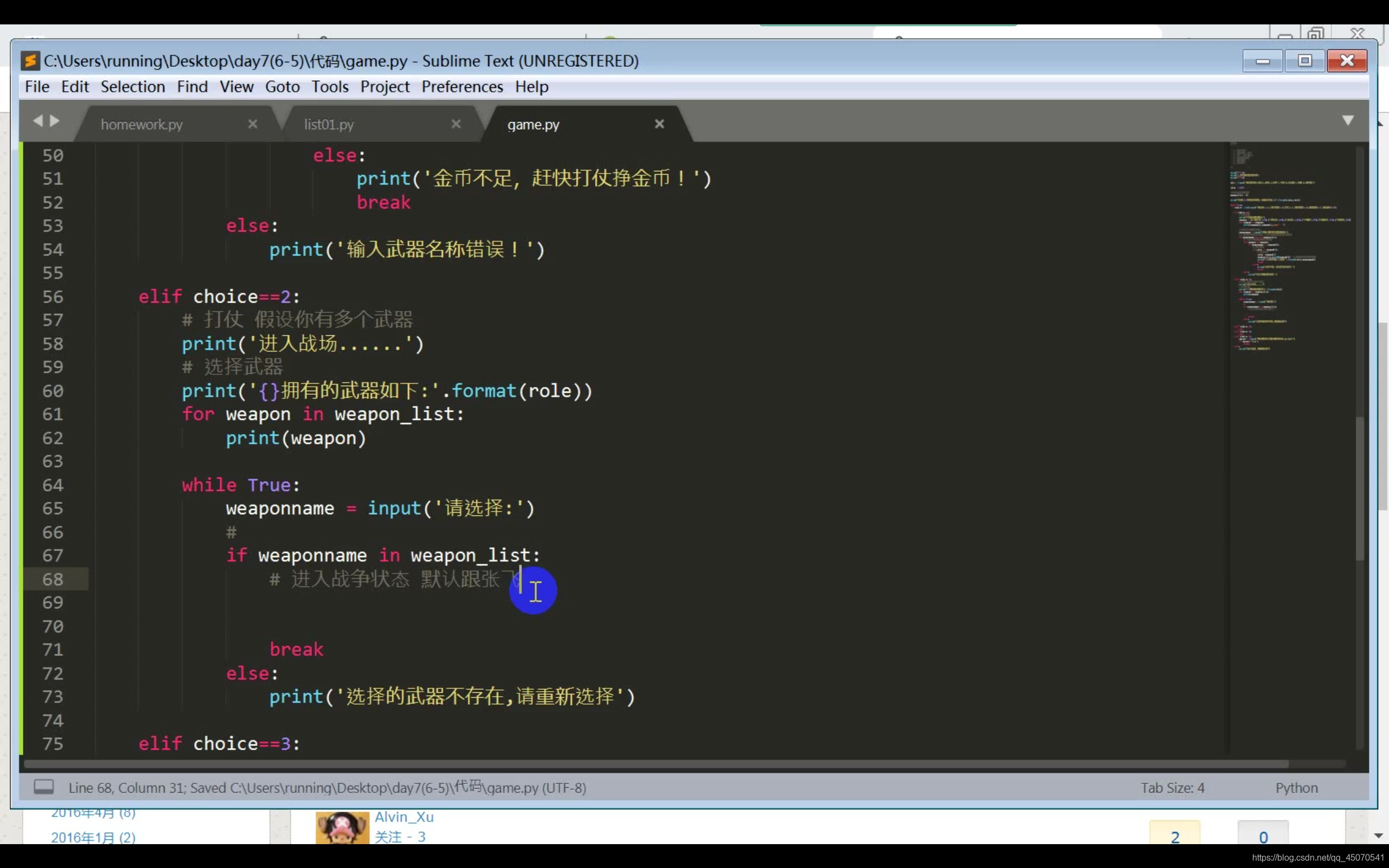Open the Preferences menu

pos(462,87)
